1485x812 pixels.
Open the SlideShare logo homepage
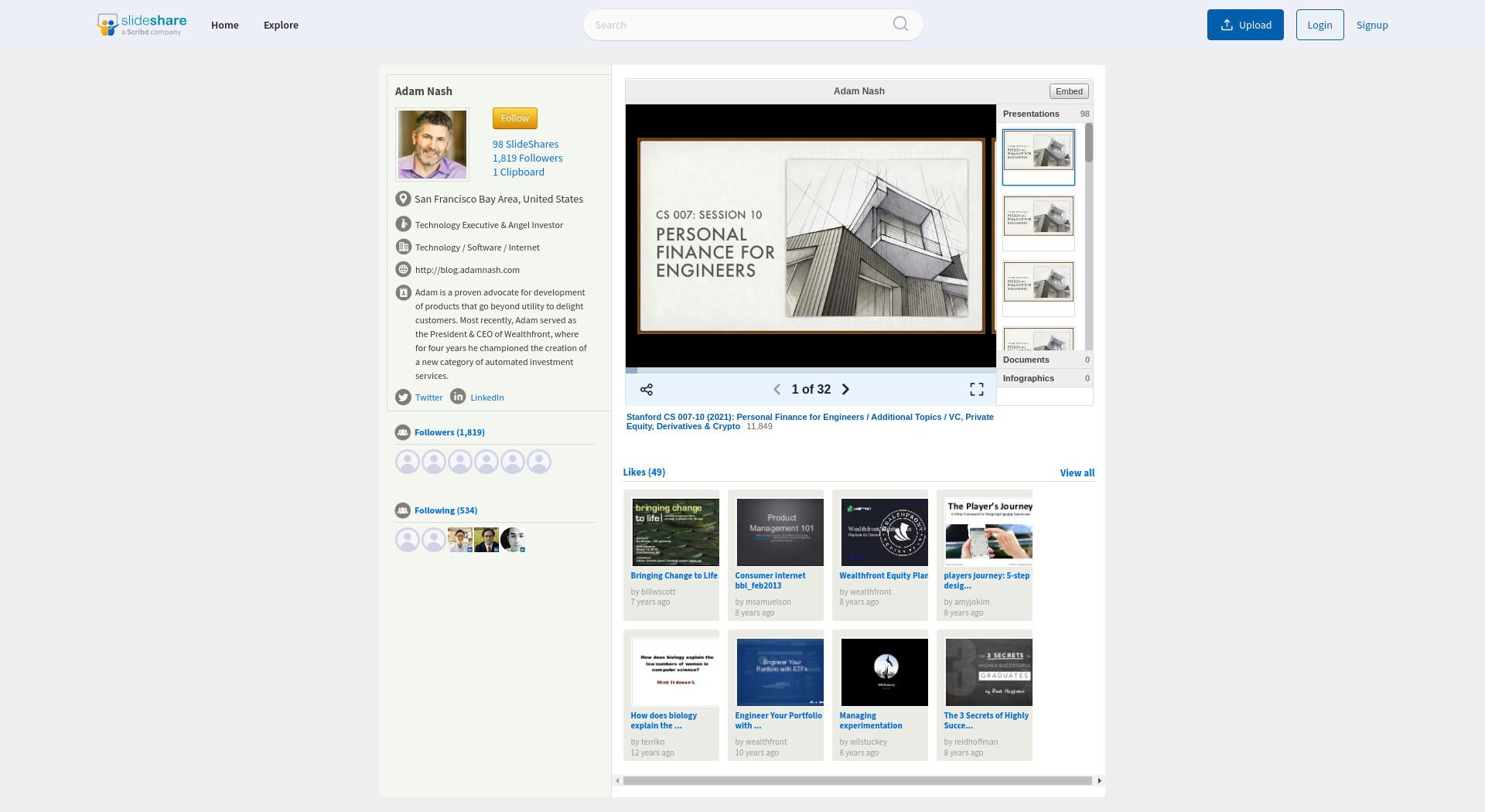142,25
